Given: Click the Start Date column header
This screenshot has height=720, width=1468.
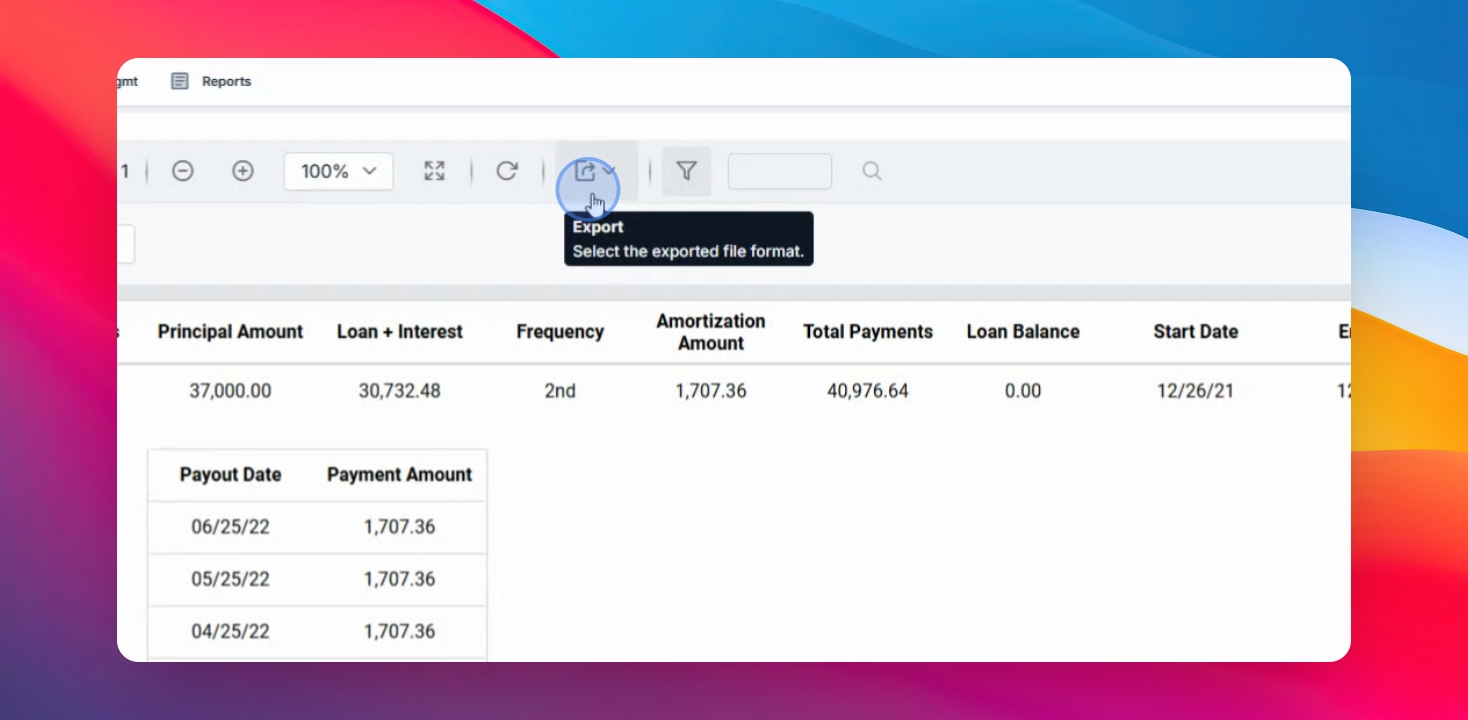Looking at the screenshot, I should coord(1196,332).
